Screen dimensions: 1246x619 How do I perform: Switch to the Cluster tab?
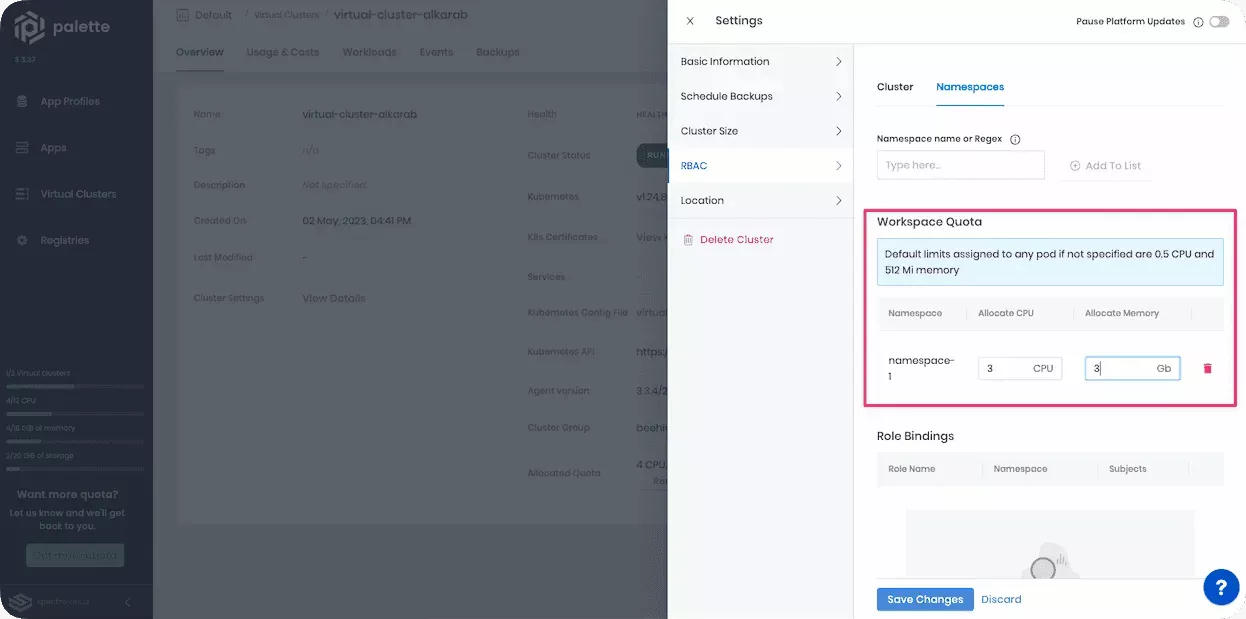click(x=895, y=87)
